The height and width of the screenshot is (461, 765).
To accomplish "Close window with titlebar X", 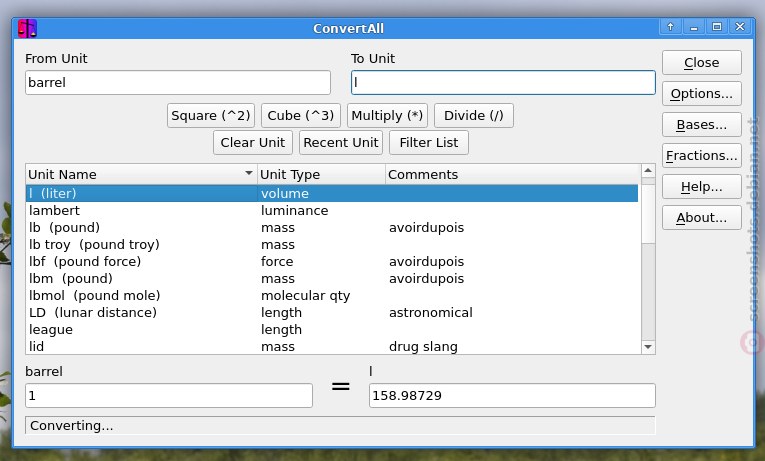I will [x=740, y=27].
